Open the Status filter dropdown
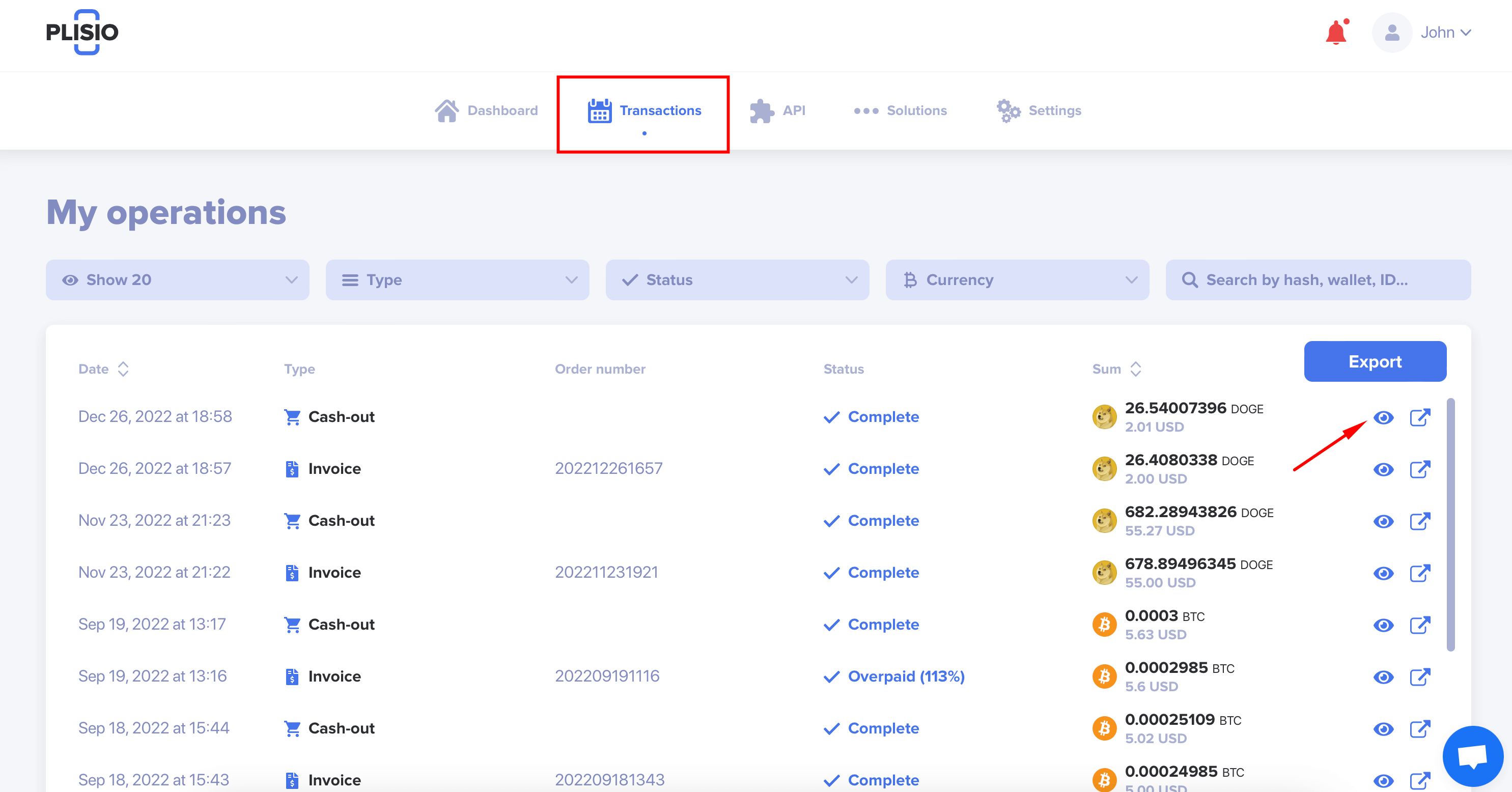 coord(737,280)
